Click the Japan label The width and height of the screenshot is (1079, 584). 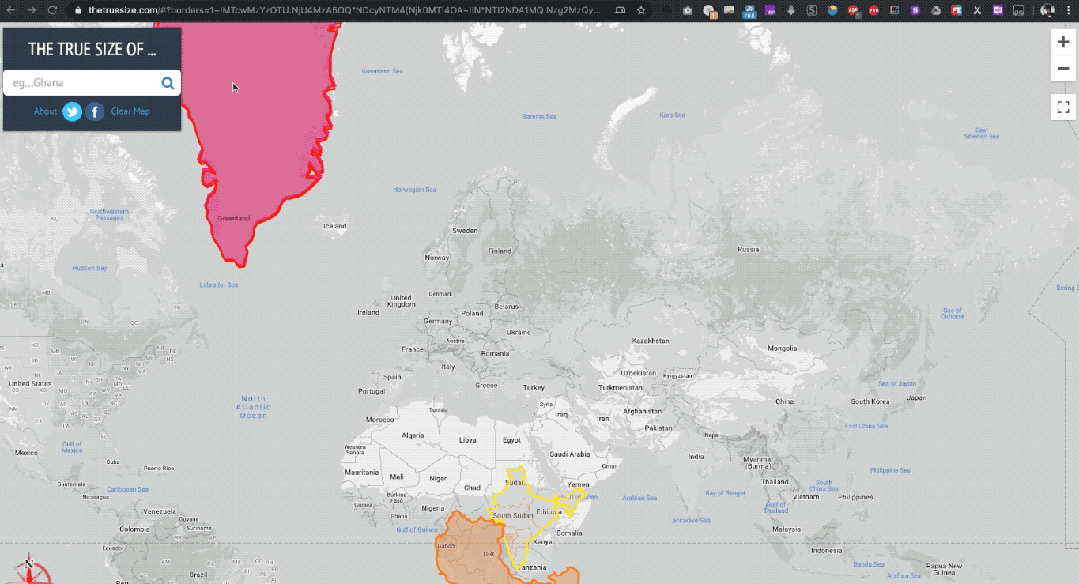[917, 398]
